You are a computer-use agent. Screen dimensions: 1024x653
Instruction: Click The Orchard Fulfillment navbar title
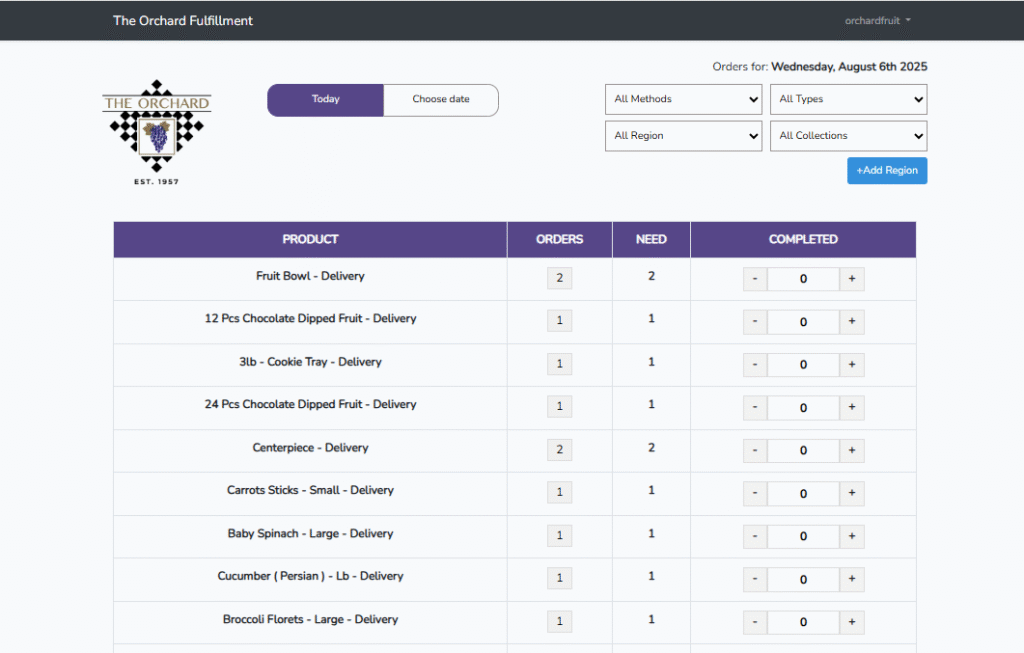(183, 21)
